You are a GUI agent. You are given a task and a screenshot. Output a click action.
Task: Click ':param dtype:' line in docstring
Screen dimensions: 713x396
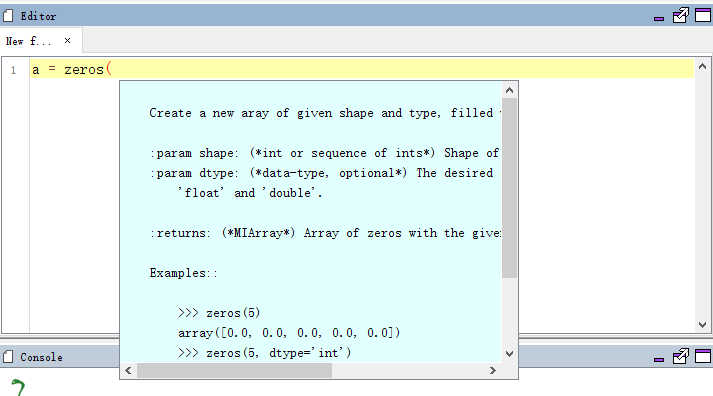[x=324, y=173]
